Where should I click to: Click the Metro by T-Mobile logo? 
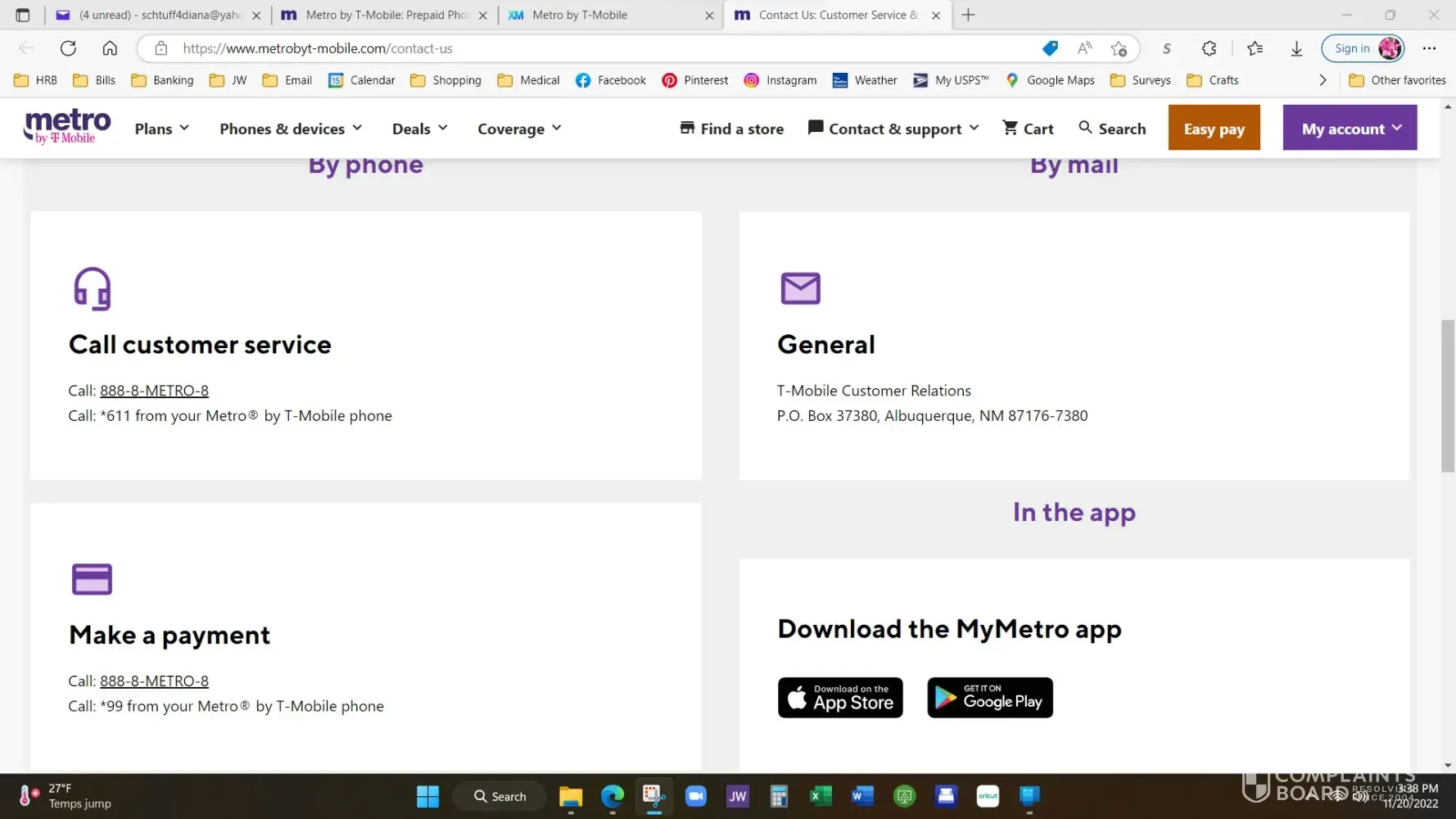pos(67,127)
